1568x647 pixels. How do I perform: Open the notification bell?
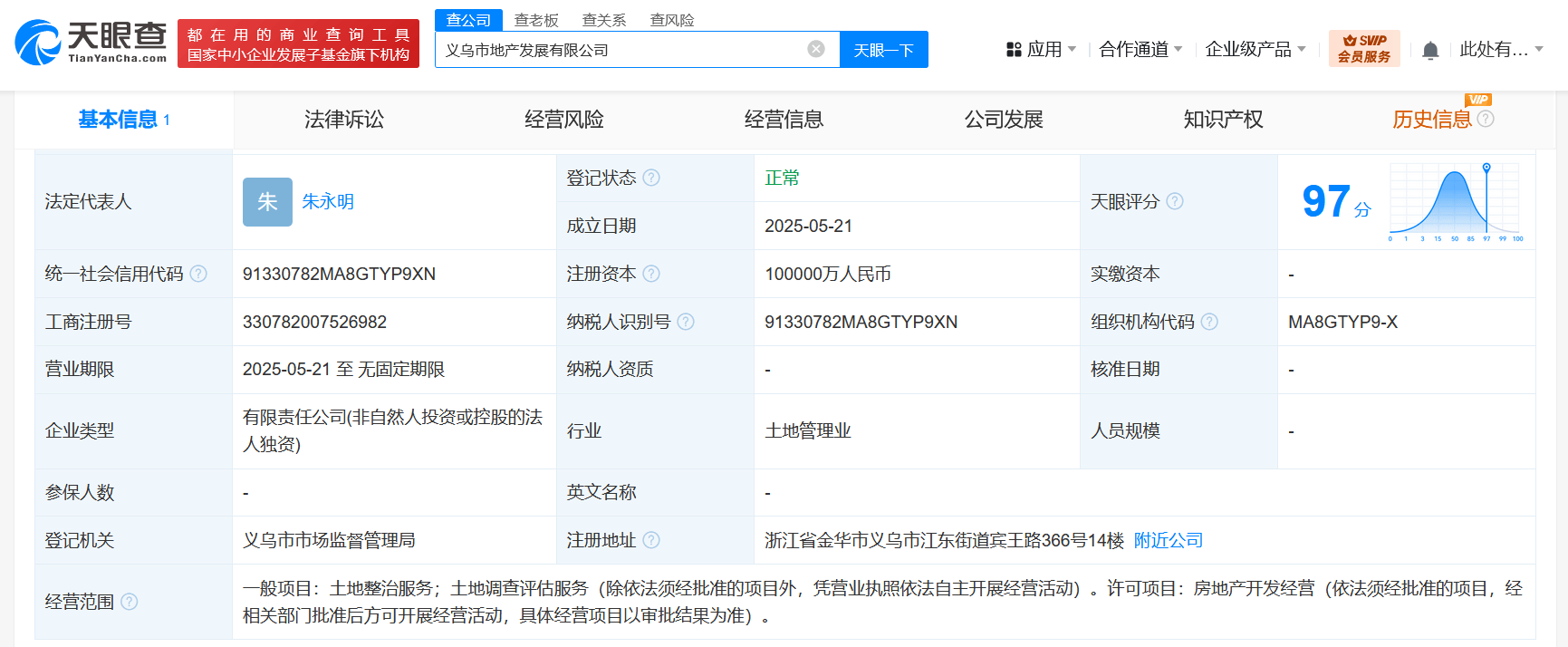coord(1430,50)
